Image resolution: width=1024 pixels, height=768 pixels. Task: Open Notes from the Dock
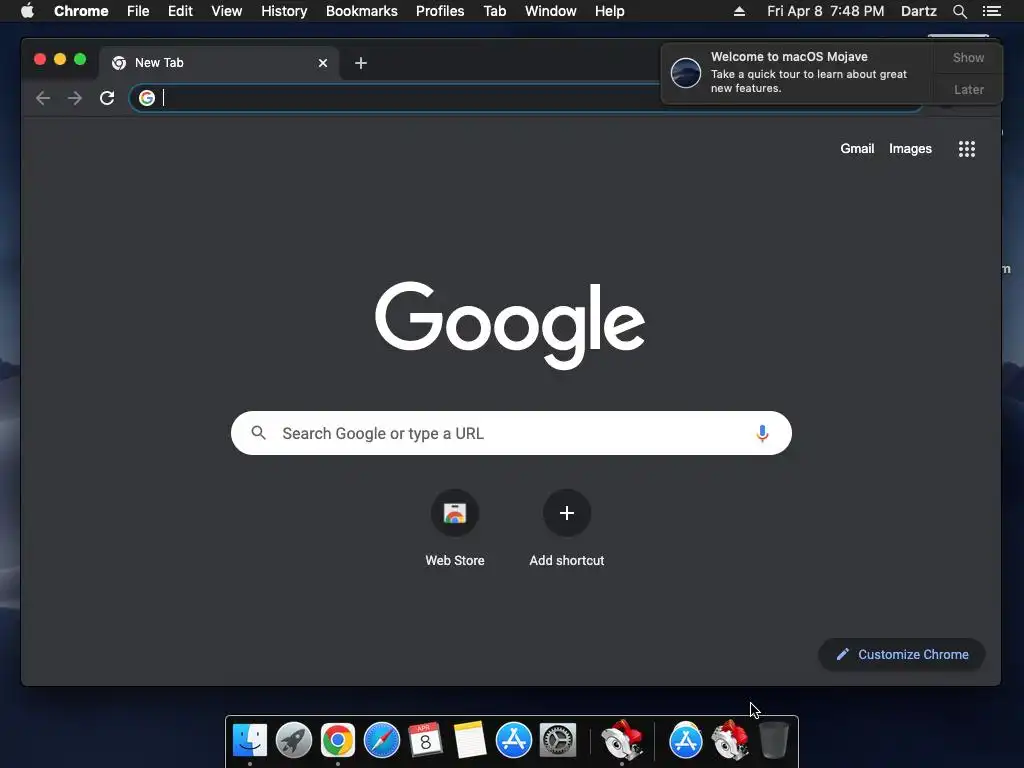470,741
